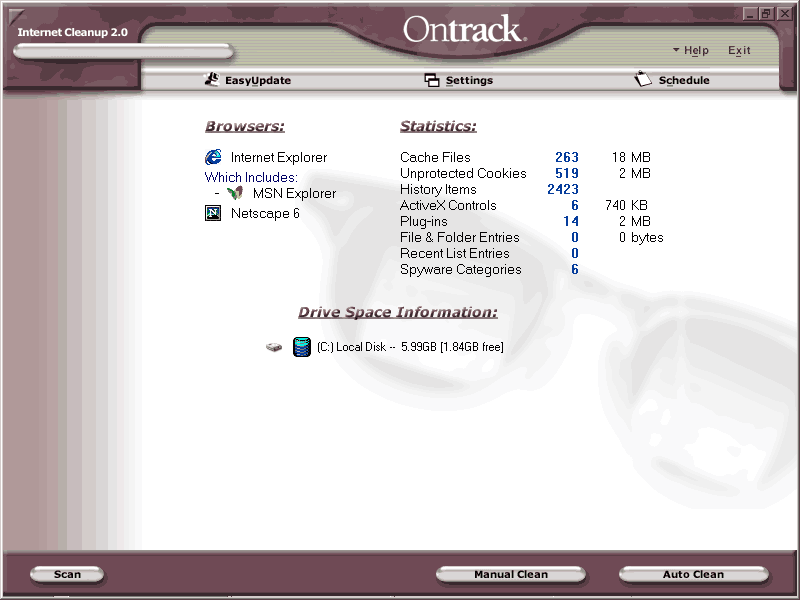Click the Internet Explorer browser icon
The width and height of the screenshot is (800, 600).
point(213,157)
